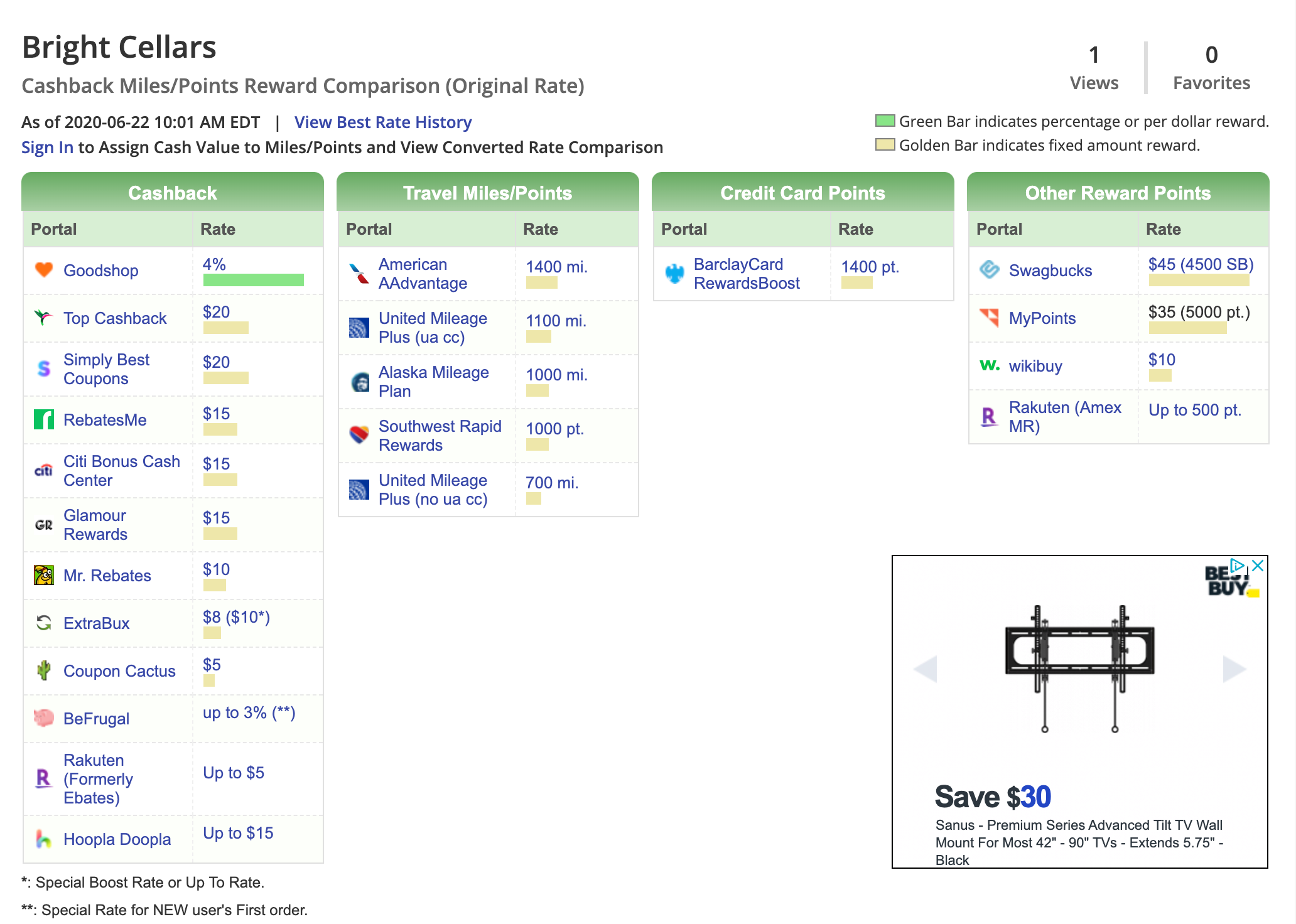The width and height of the screenshot is (1296, 924).
Task: Open the Southwest Rapid Rewards link
Action: [x=440, y=436]
